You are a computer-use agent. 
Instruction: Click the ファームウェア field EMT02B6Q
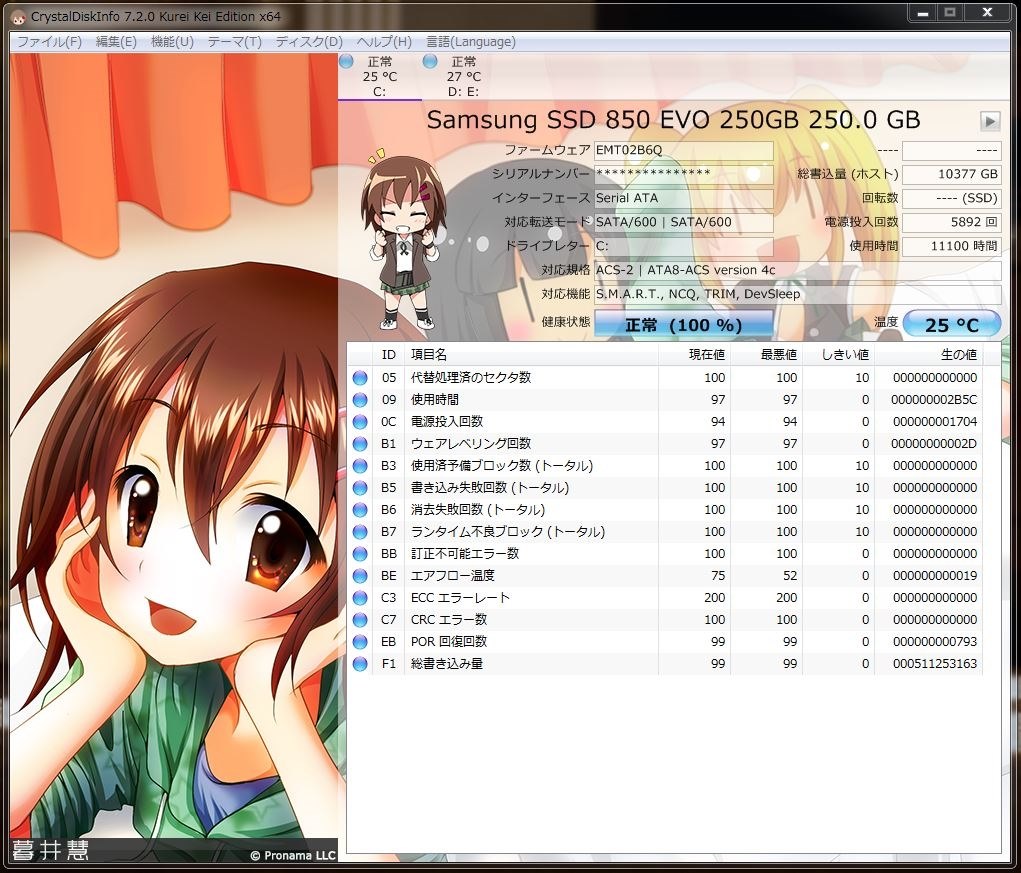tap(684, 150)
